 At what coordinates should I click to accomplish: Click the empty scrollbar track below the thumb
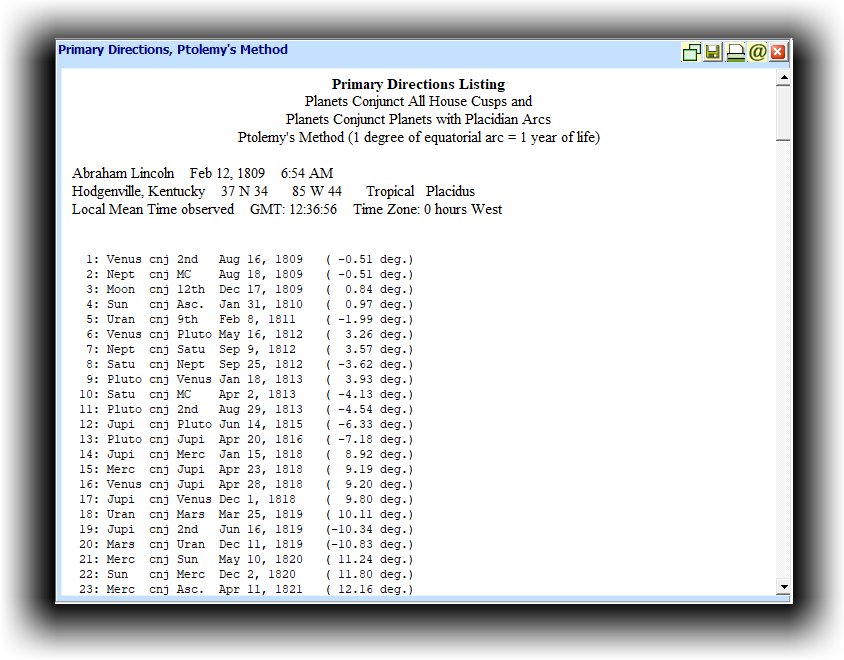pyautogui.click(x=783, y=360)
